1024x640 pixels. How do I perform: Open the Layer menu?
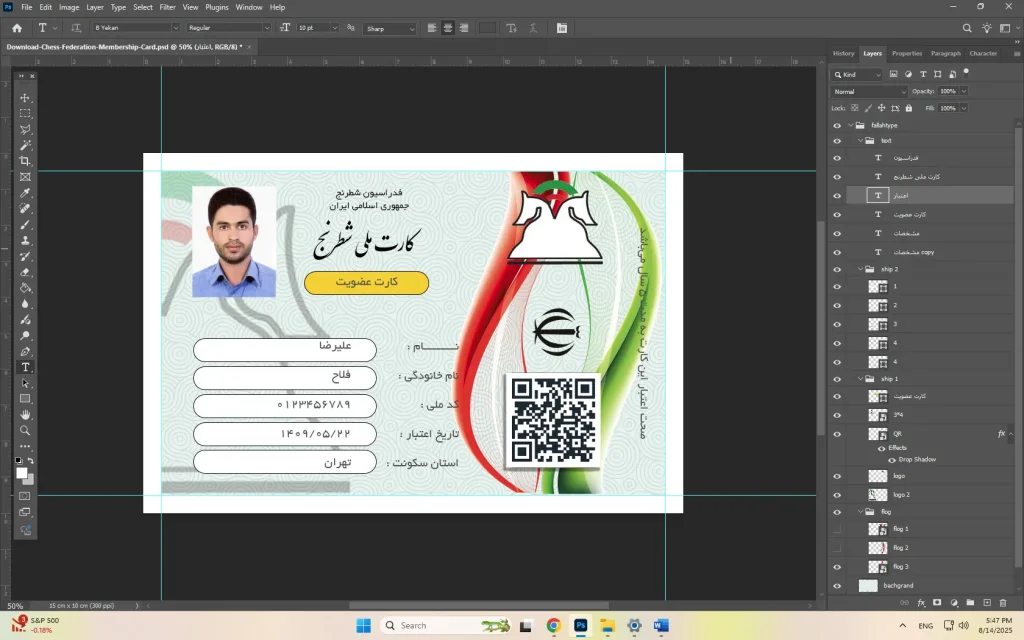tap(95, 7)
